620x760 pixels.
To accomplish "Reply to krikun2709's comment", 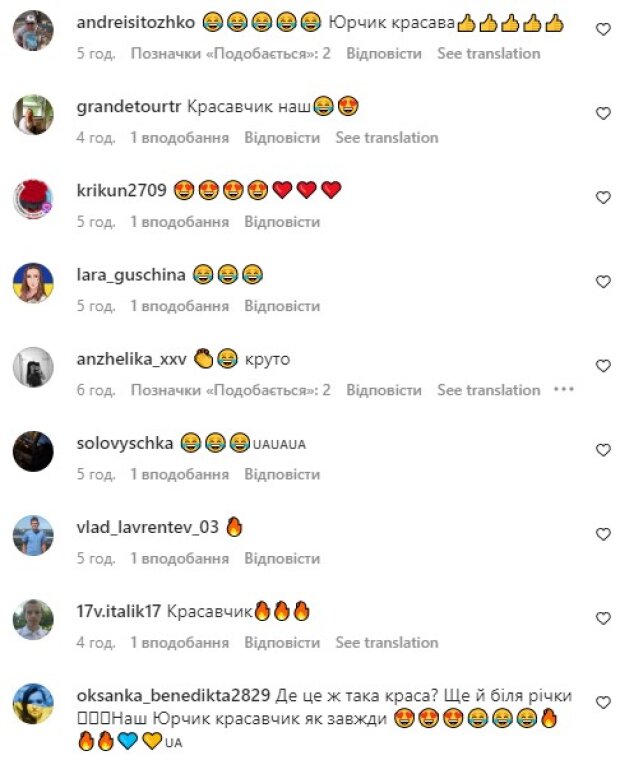I will pos(282,222).
